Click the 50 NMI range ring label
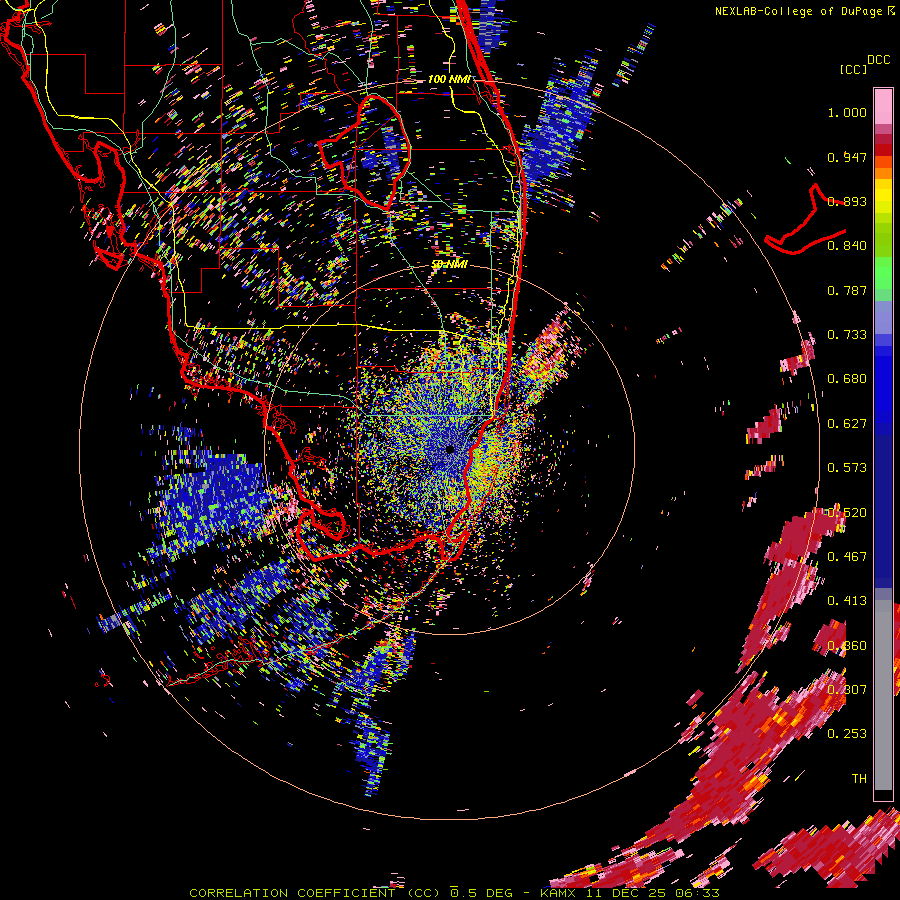Image resolution: width=900 pixels, height=900 pixels. point(449,264)
